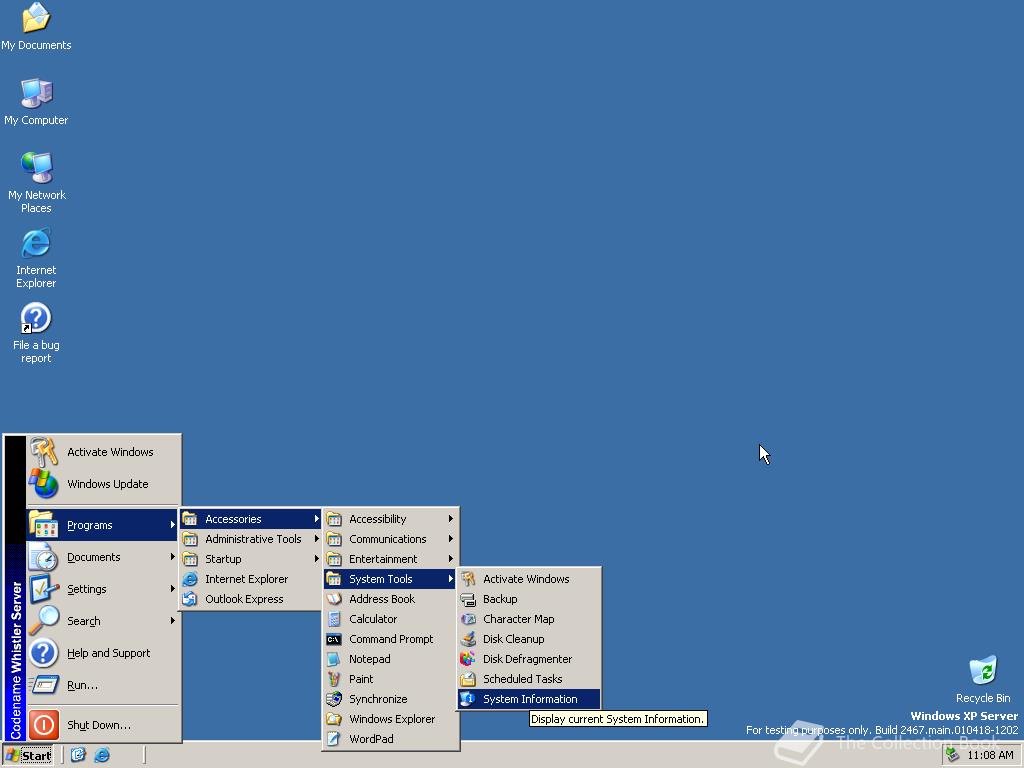Click the Backup icon in System Tools
The image size is (1024, 768).
468,599
